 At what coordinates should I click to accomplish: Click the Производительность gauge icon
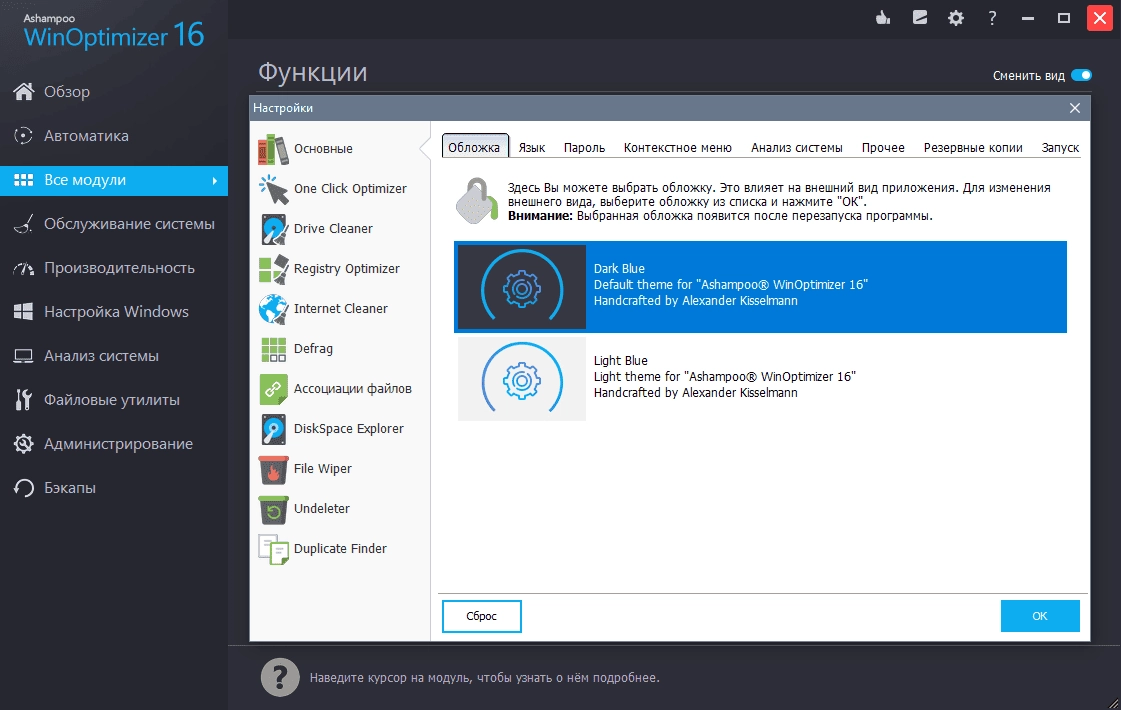[x=24, y=268]
